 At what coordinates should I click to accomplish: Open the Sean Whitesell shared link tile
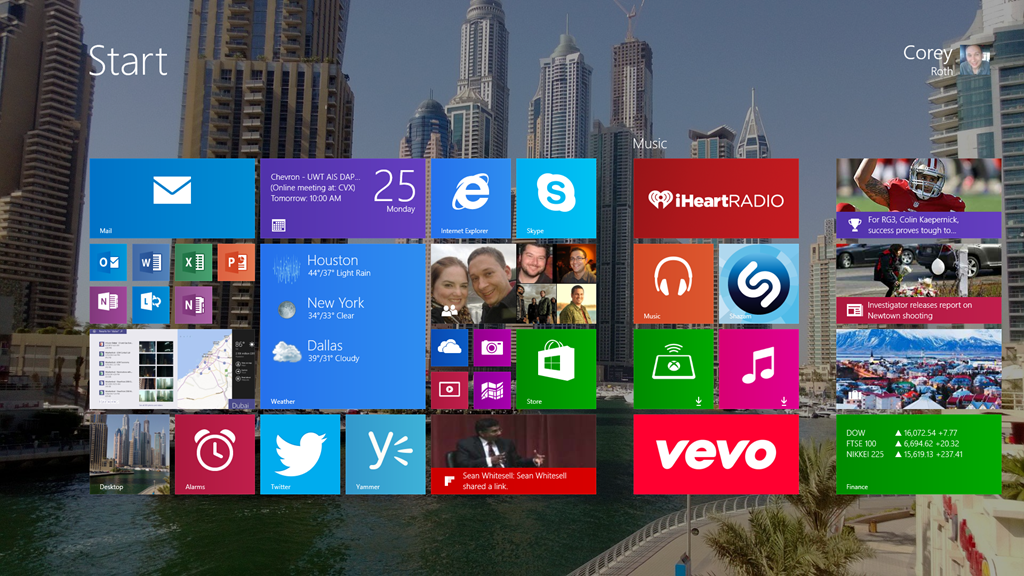(513, 455)
